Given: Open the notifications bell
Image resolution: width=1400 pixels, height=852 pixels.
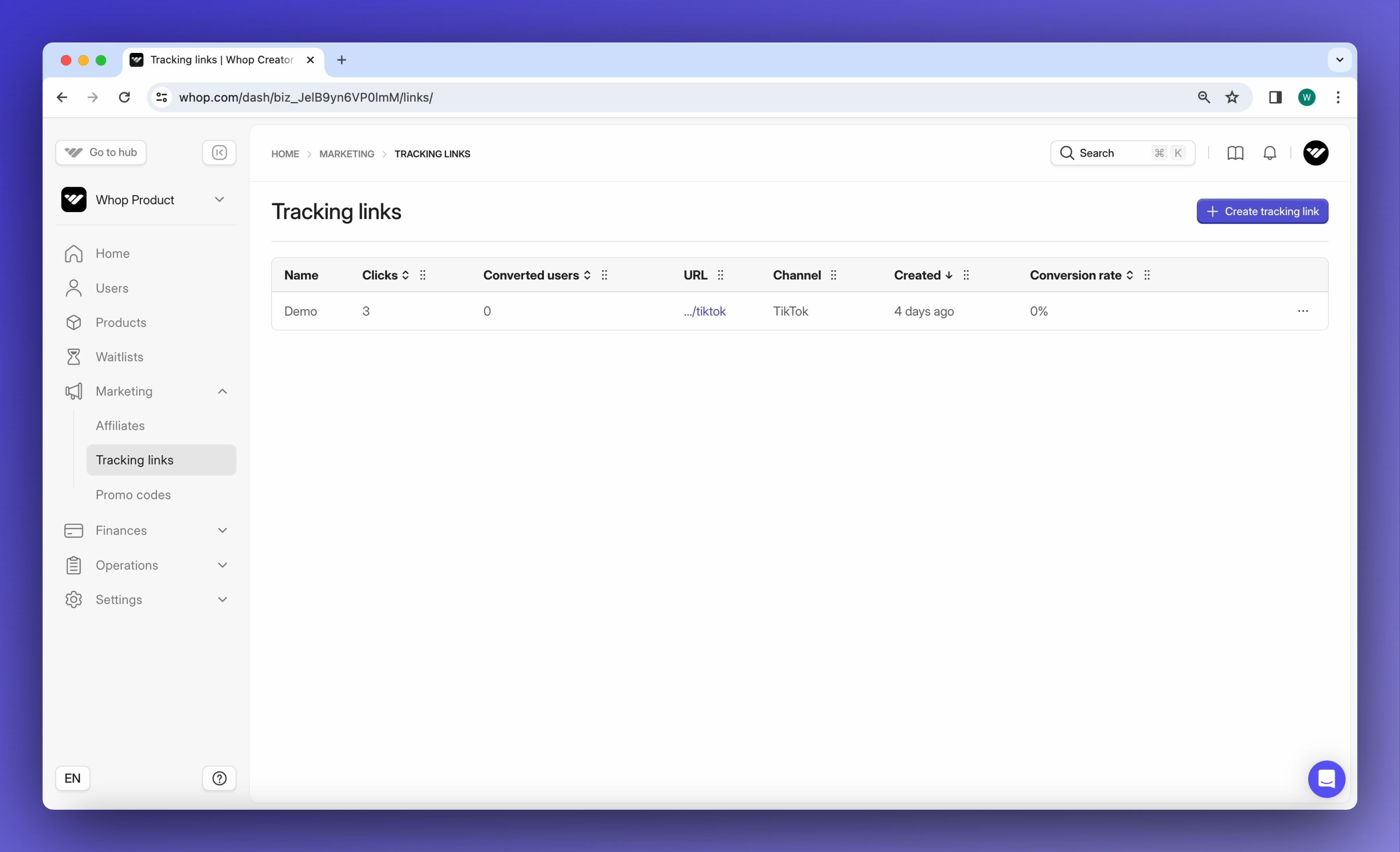Looking at the screenshot, I should pos(1269,153).
